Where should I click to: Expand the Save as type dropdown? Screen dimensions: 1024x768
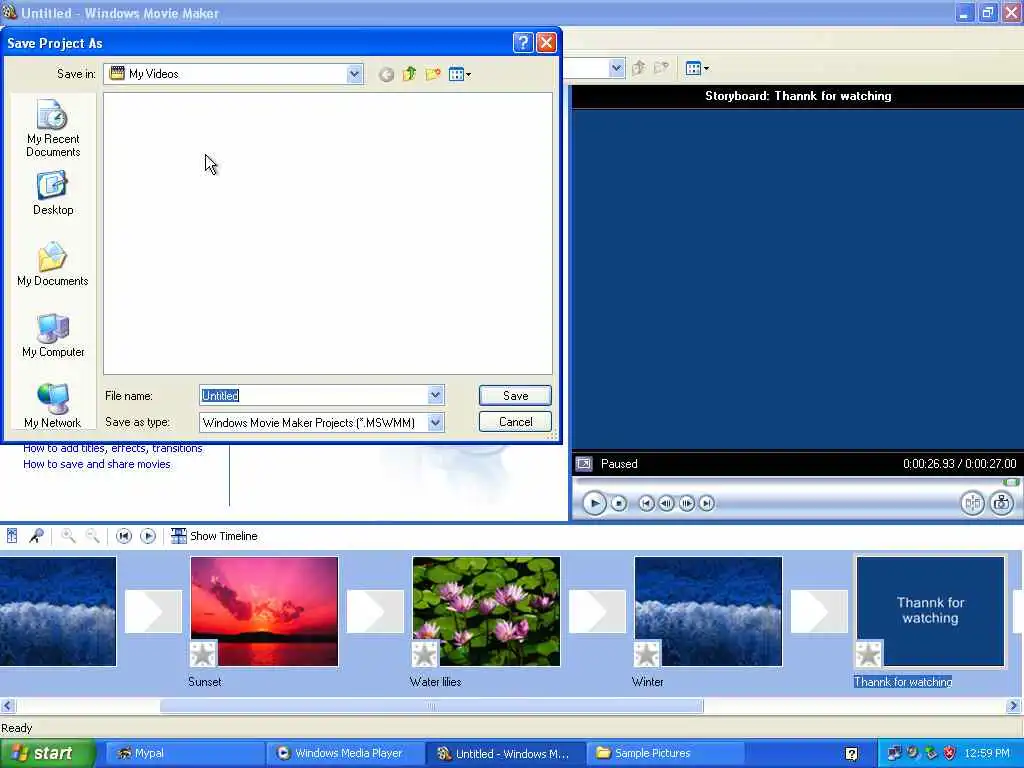[436, 423]
